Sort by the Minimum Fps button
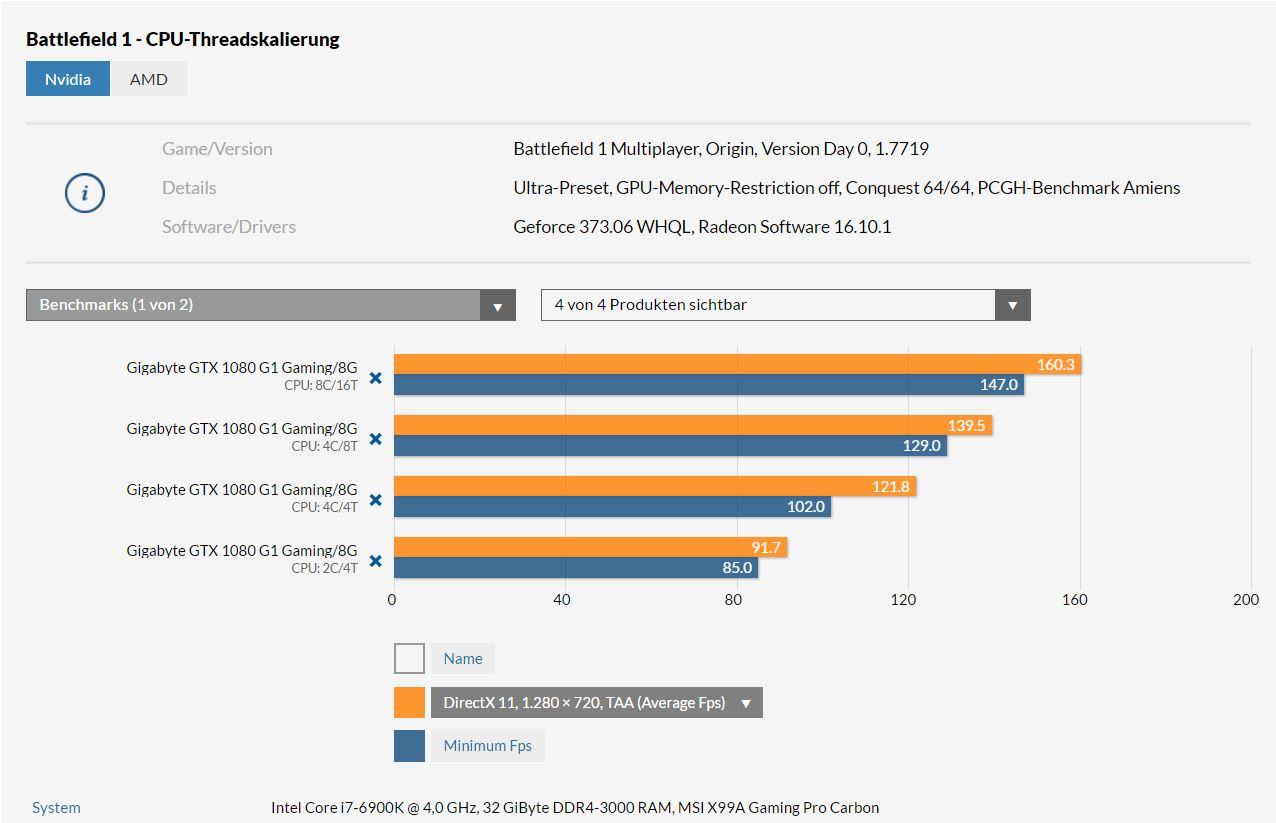1276x823 pixels. pos(488,746)
